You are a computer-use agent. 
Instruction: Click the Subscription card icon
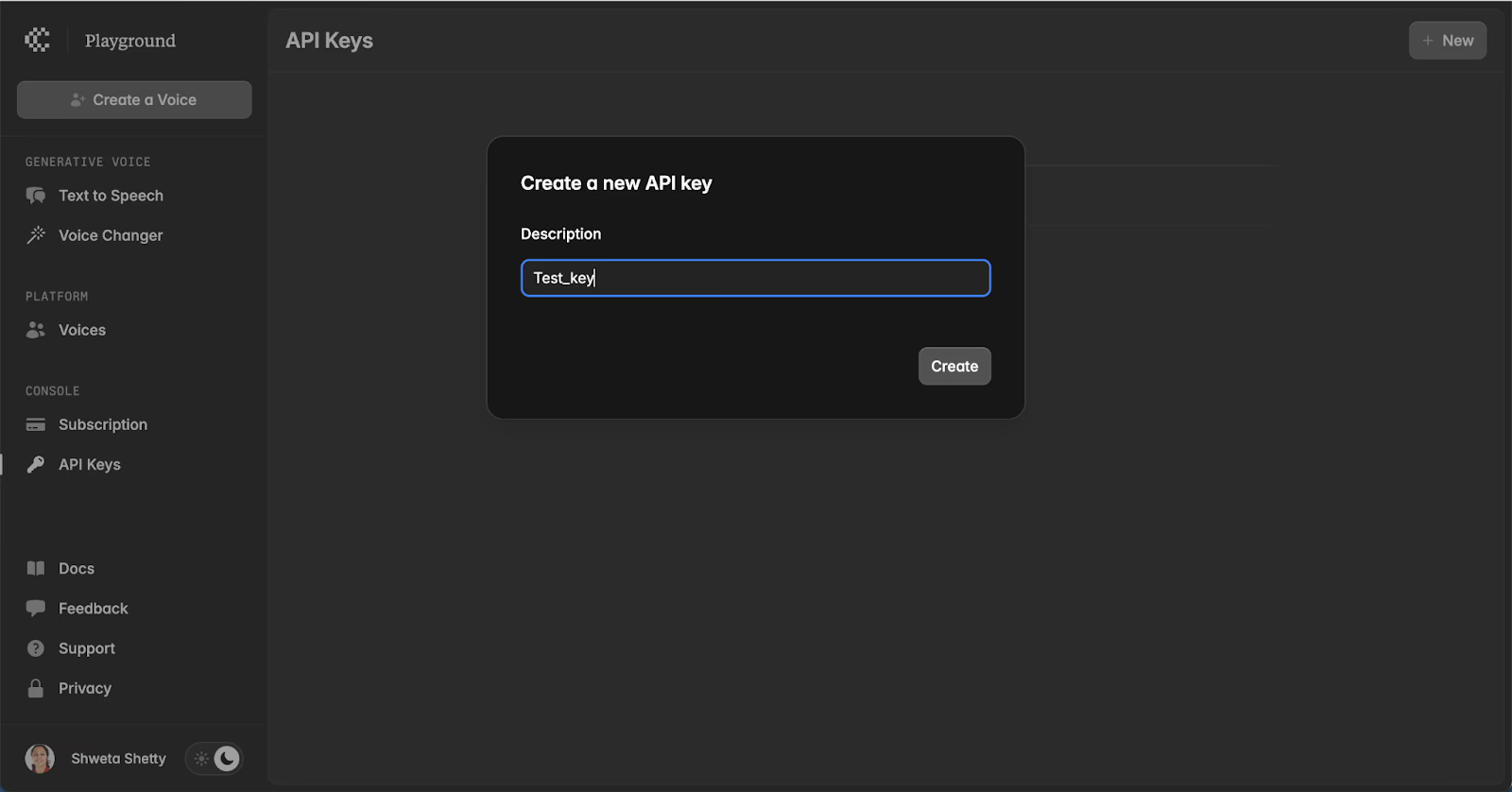click(36, 424)
